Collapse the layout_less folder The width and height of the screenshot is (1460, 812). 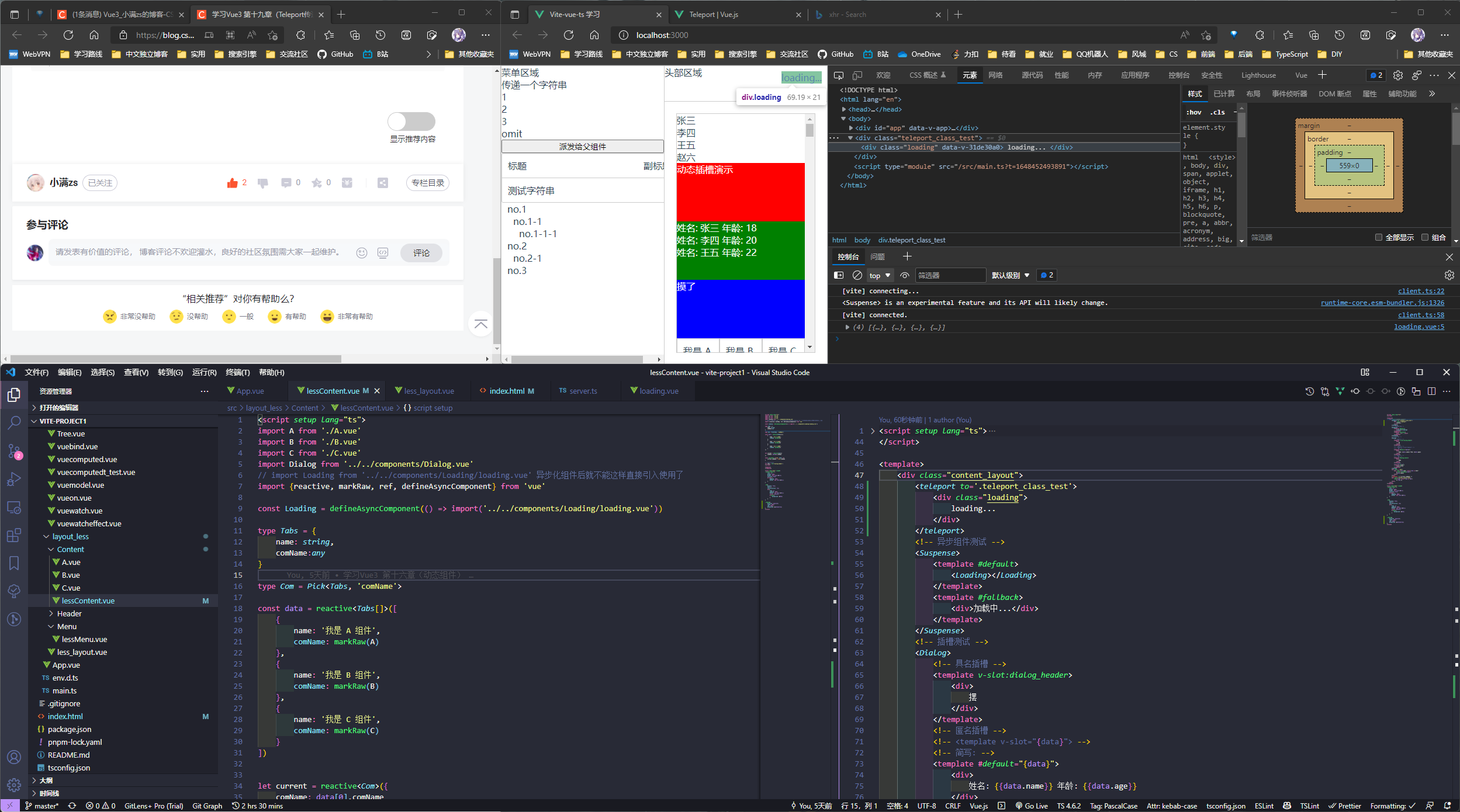click(x=47, y=536)
